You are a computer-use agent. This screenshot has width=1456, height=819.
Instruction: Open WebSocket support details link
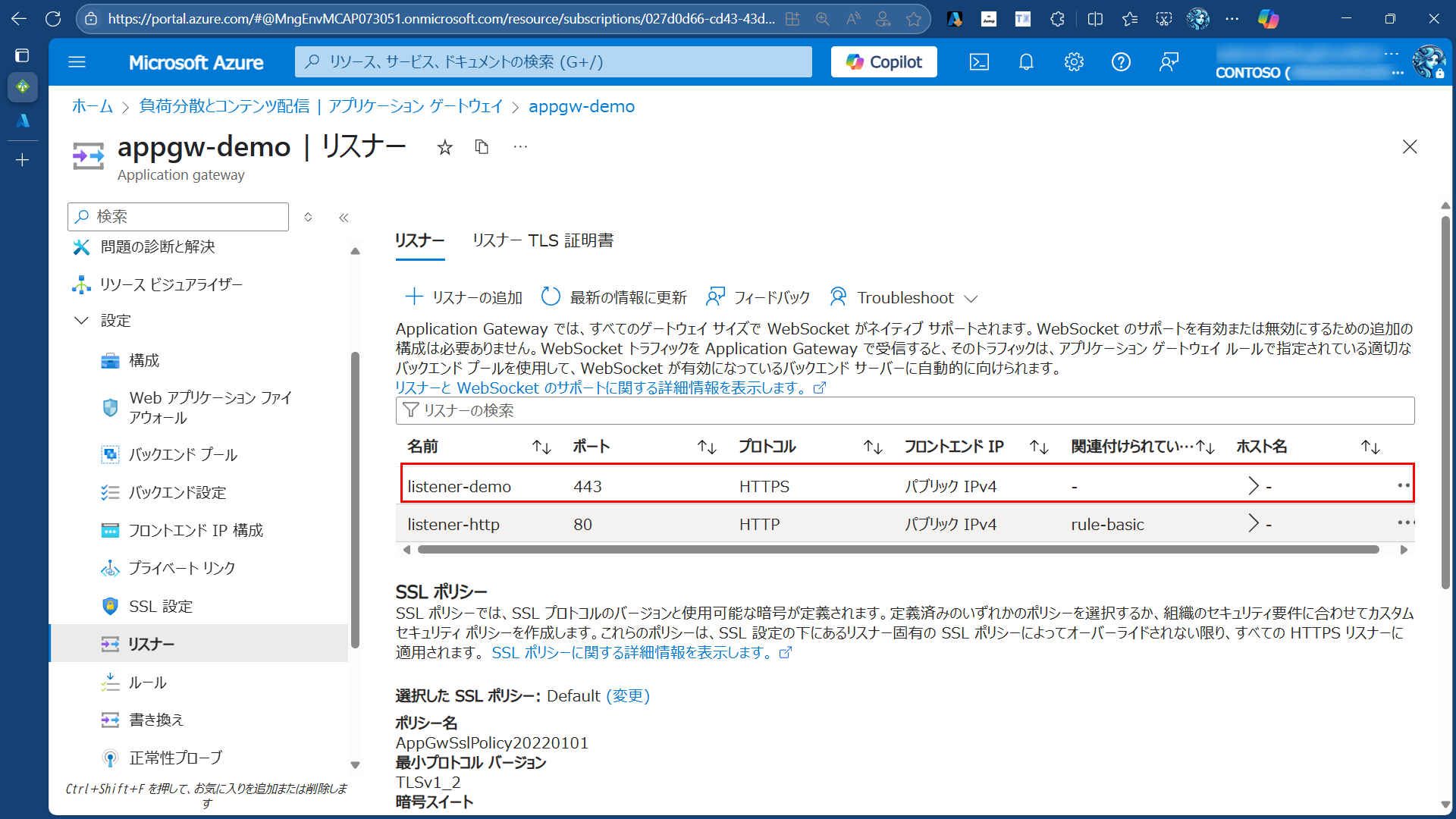pyautogui.click(x=610, y=388)
